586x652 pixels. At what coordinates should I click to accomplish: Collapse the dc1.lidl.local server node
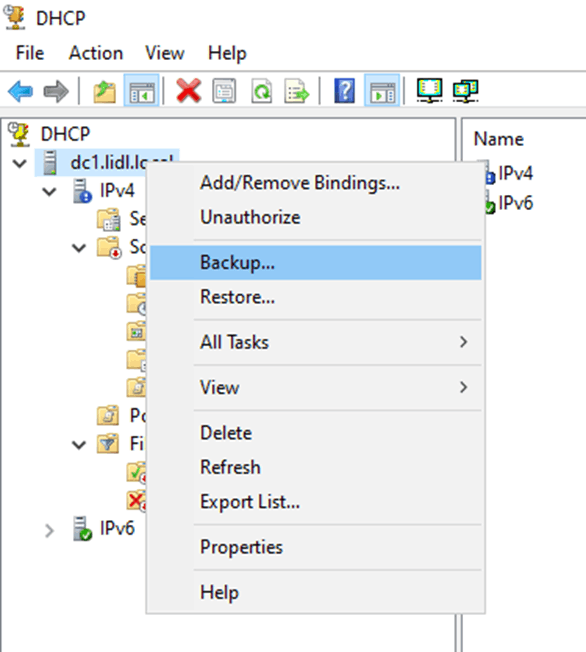[x=20, y=163]
